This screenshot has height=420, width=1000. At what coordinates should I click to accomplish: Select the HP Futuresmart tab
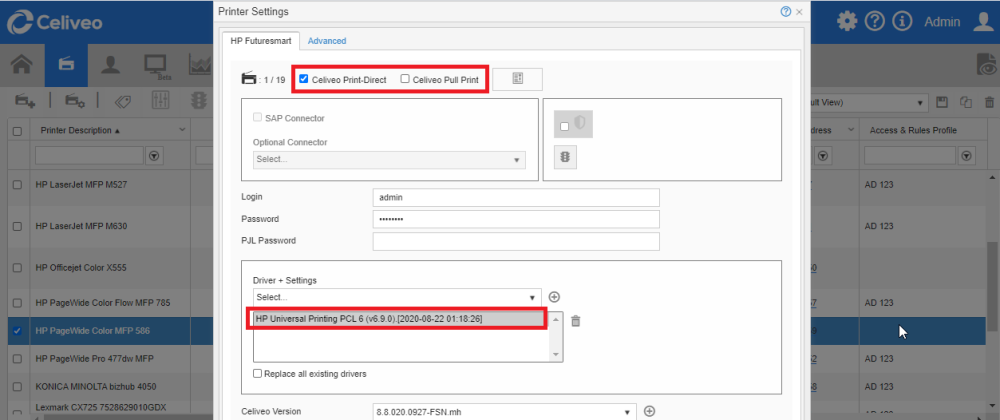(261, 41)
